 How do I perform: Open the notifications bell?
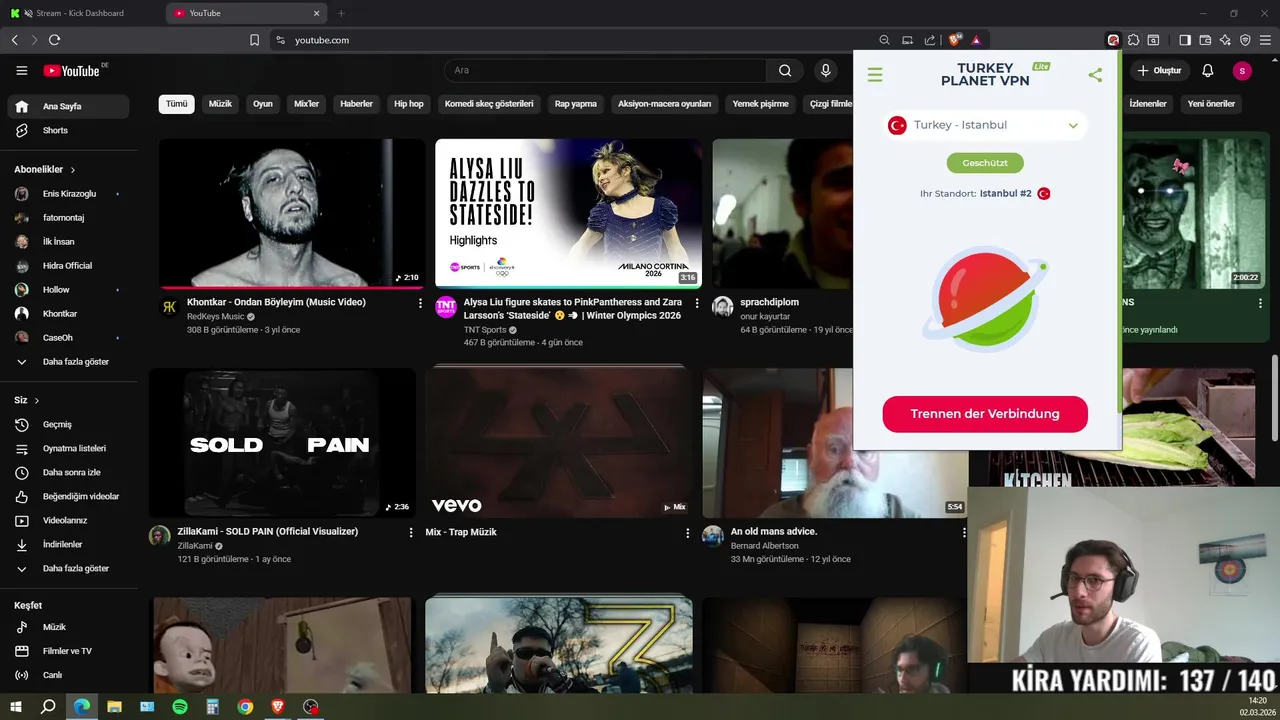1207,71
